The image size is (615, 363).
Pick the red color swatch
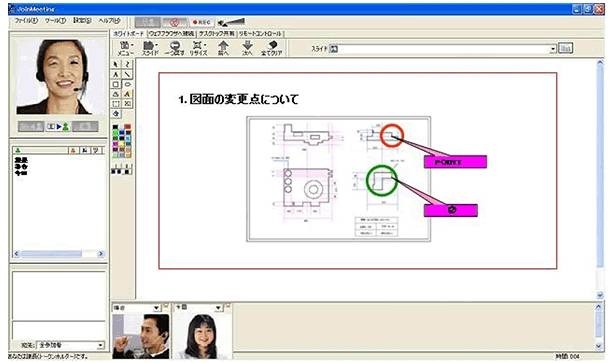(x=127, y=127)
